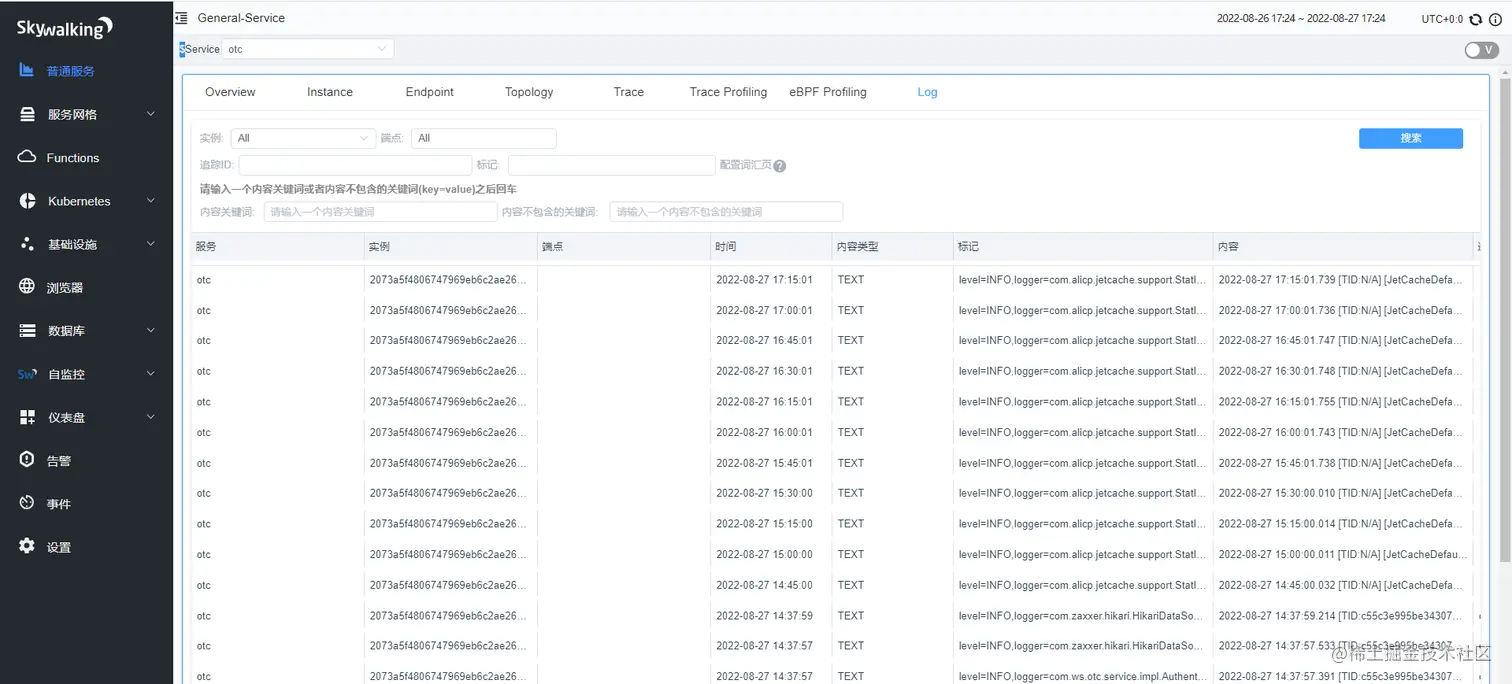
Task: Collapse sidebar with menu fold icon
Action: pos(181,18)
